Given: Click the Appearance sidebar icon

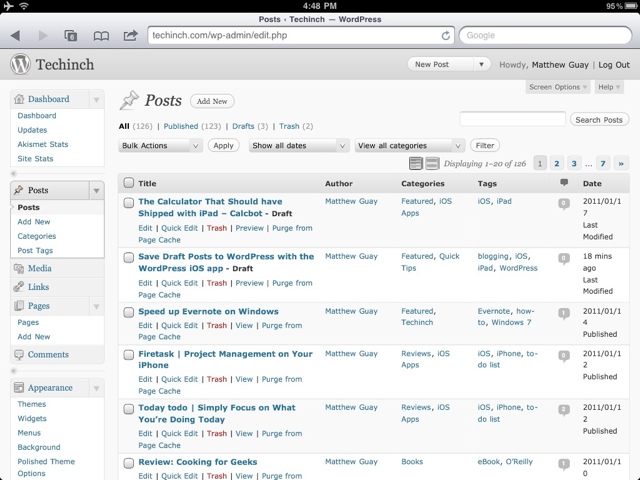Looking at the screenshot, I should [19, 387].
